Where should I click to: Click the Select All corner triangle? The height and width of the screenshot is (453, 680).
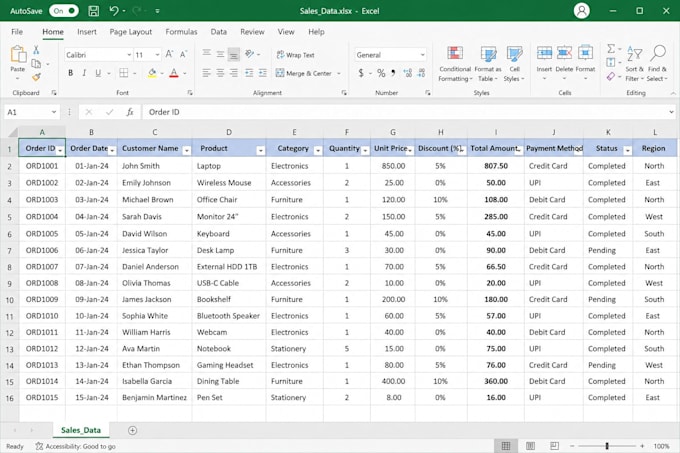click(x=13, y=132)
